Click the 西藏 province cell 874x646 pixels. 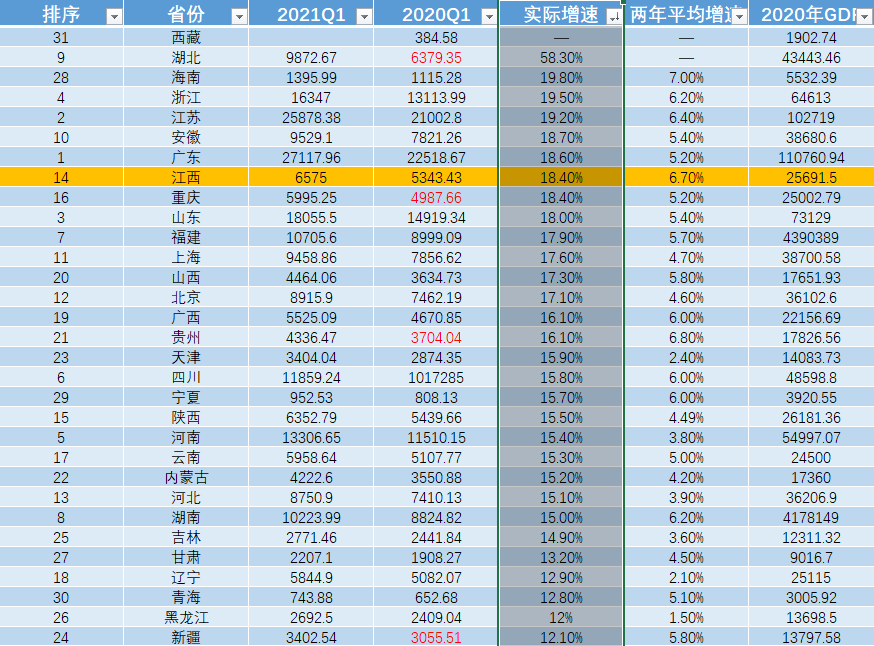click(186, 37)
